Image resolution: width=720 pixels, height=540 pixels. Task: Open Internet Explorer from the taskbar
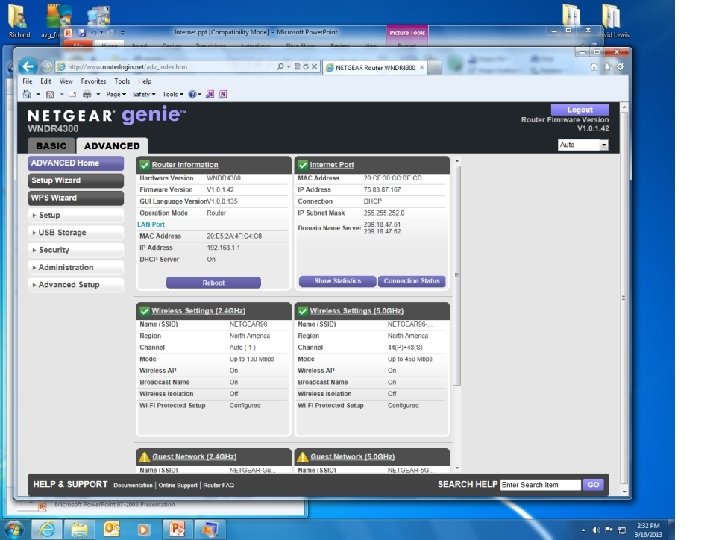pyautogui.click(x=47, y=529)
